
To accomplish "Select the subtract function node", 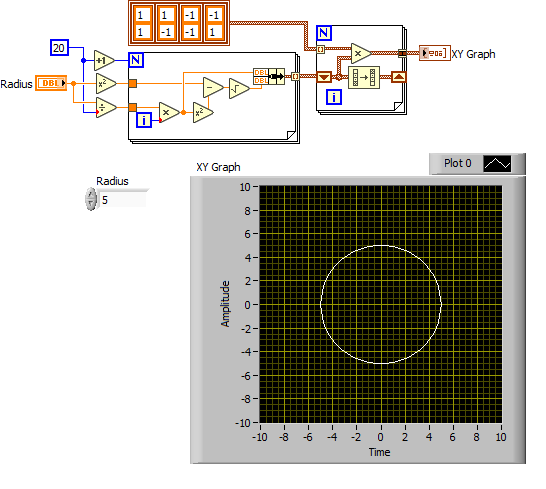I will pyautogui.click(x=212, y=87).
